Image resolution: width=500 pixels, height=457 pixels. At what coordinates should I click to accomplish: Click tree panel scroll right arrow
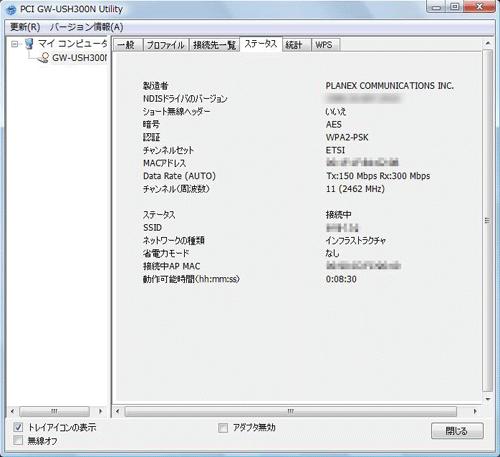tap(100, 411)
